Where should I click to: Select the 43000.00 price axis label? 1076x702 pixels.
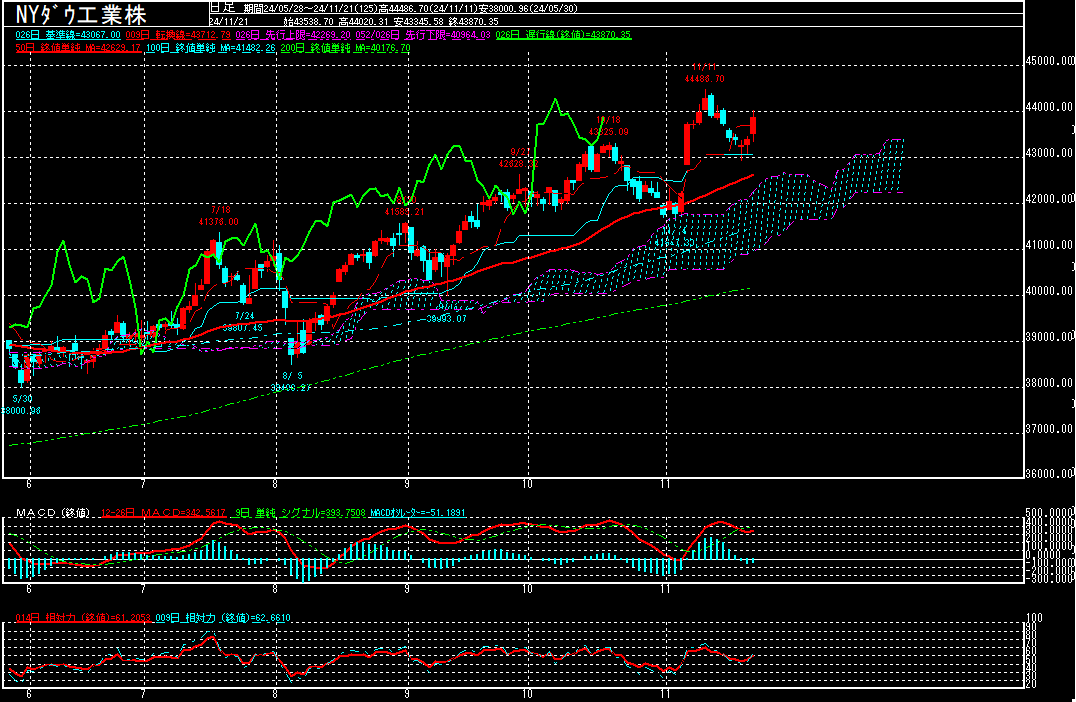[1049, 153]
